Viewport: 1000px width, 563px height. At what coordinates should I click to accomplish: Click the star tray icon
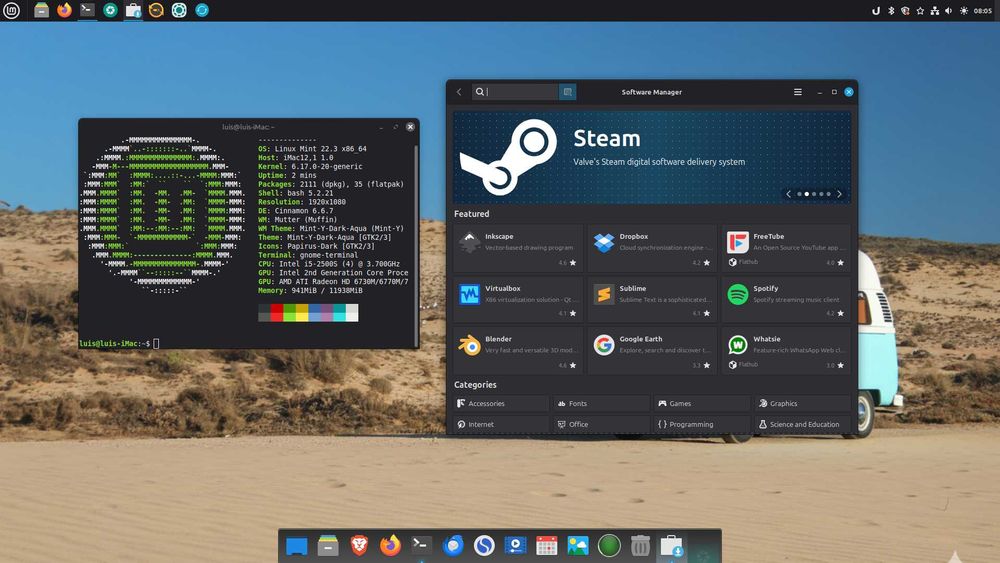[920, 11]
